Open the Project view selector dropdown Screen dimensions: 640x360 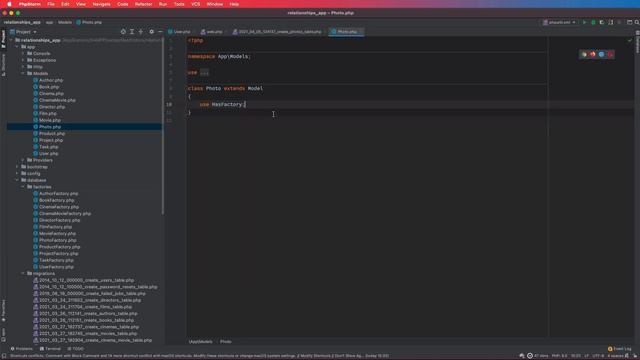coord(23,31)
